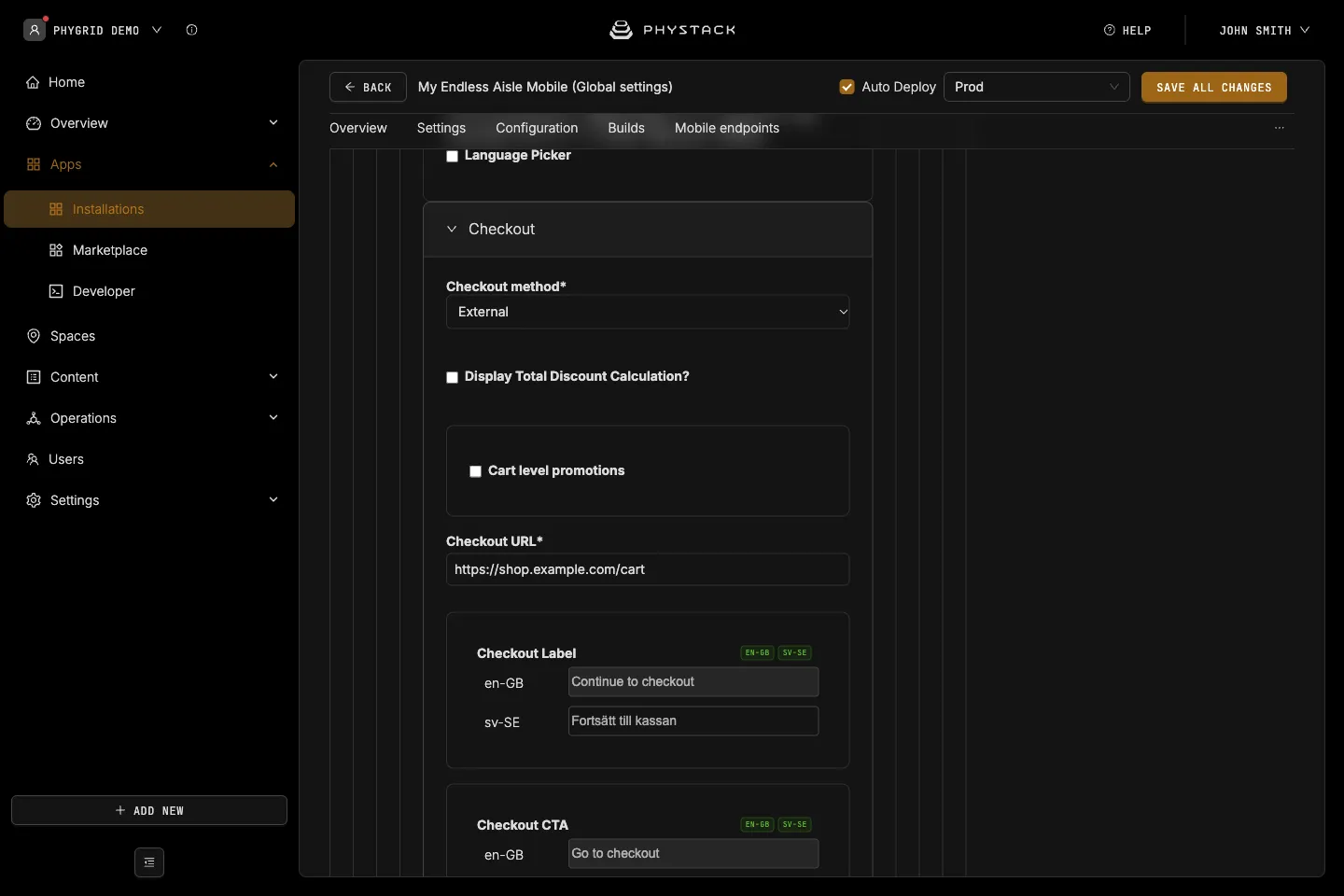
Task: Open the Marketplace sidebar icon
Action: point(56,250)
